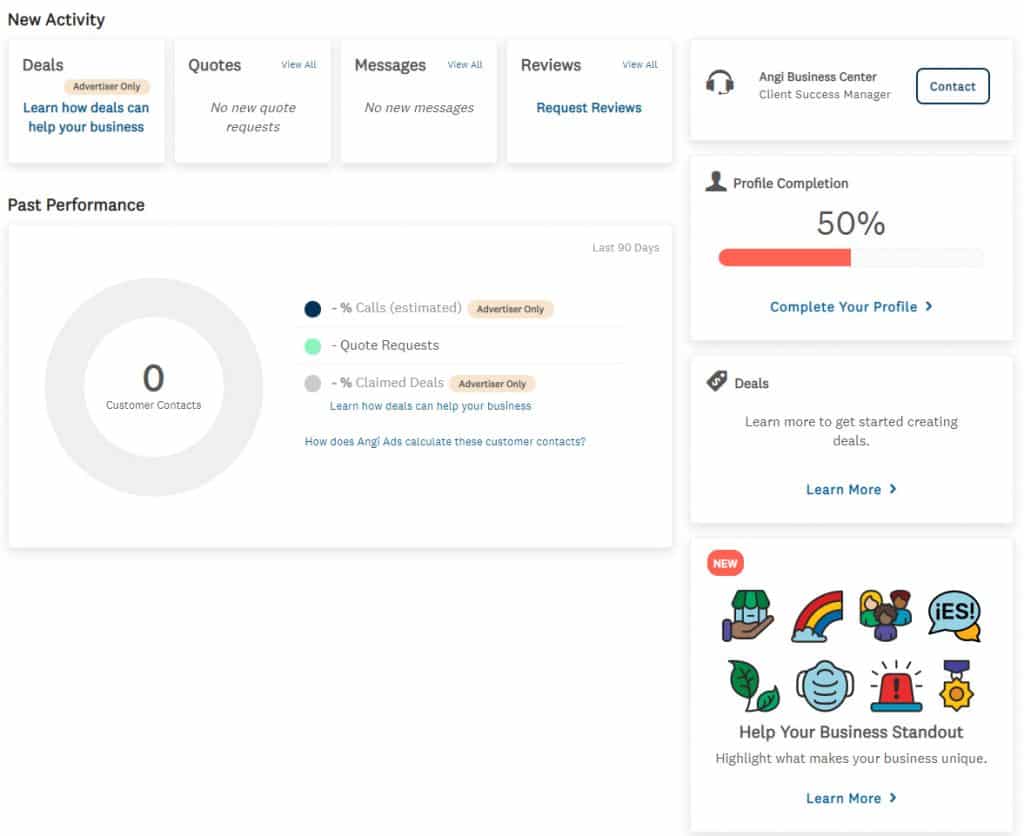Click View All in Quotes card
Image resolution: width=1024 pixels, height=836 pixels.
[298, 65]
